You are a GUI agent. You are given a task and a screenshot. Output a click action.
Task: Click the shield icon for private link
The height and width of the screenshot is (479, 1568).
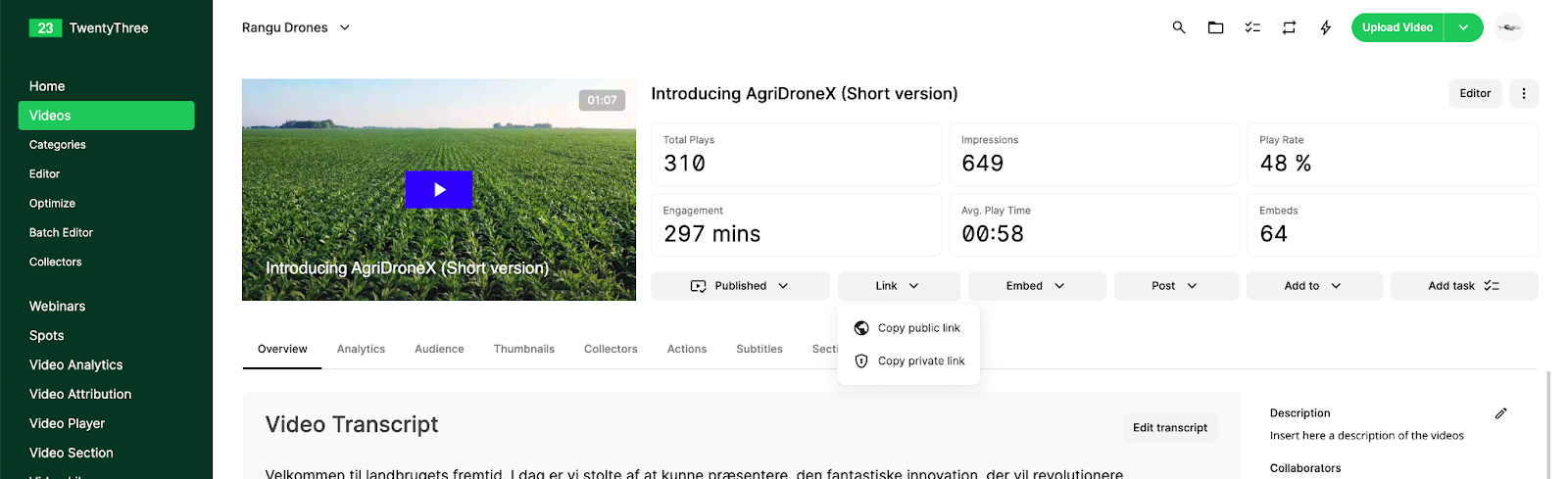click(x=861, y=361)
